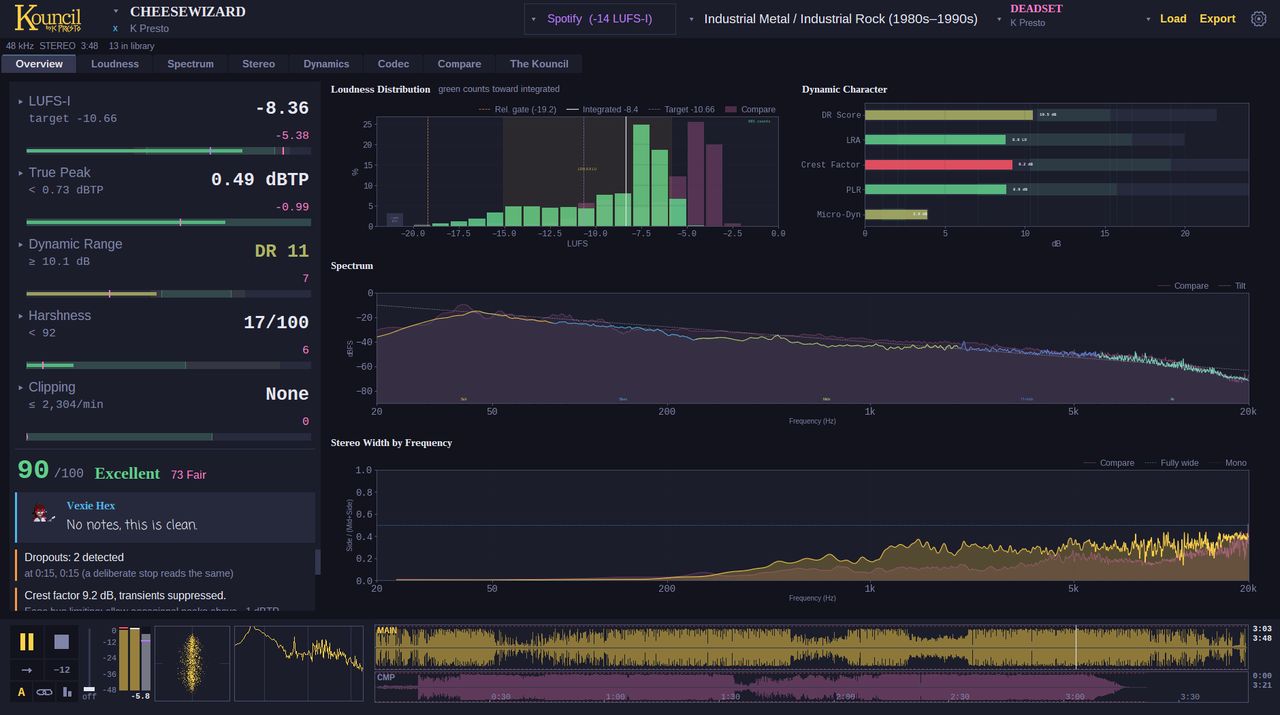Image resolution: width=1280 pixels, height=715 pixels.
Task: Open the Codec tab
Action: pyautogui.click(x=393, y=64)
